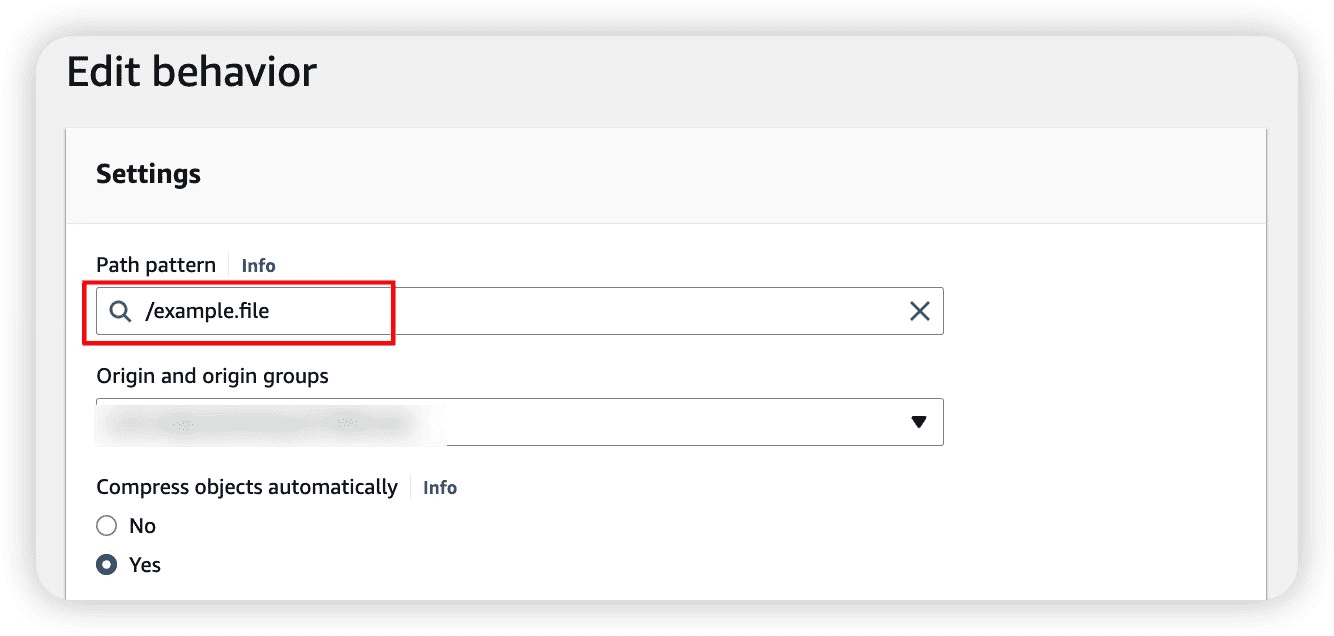Click the /example.file text in the field

point(207,311)
